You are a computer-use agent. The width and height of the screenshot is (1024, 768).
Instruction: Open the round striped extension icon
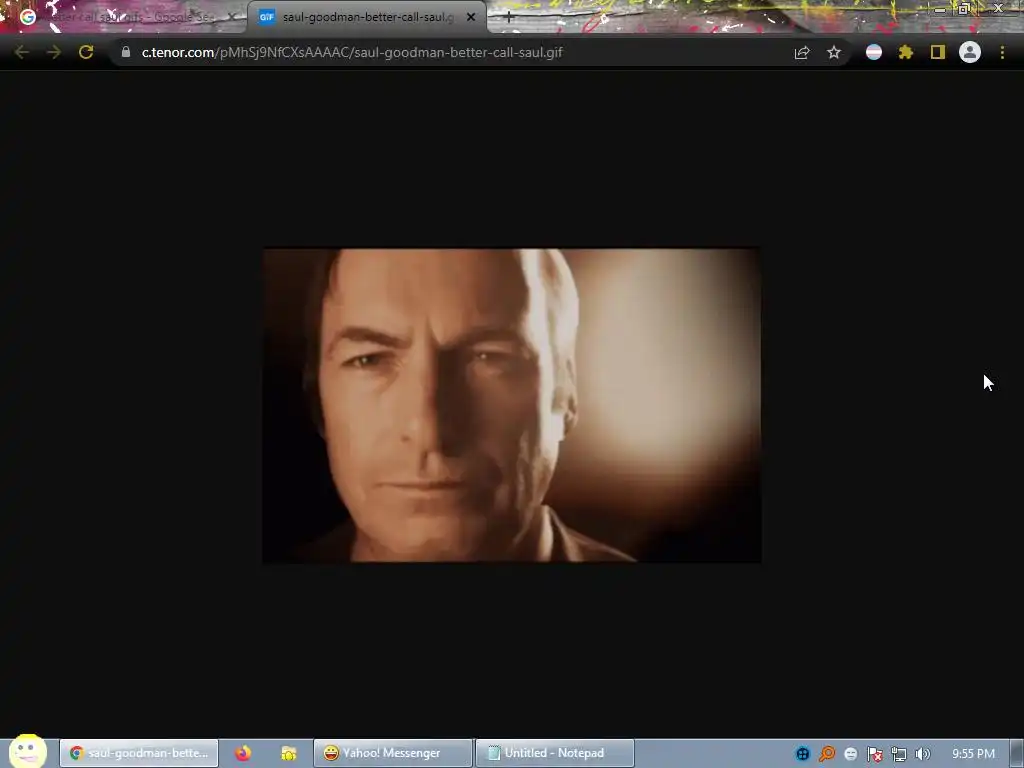(x=874, y=52)
